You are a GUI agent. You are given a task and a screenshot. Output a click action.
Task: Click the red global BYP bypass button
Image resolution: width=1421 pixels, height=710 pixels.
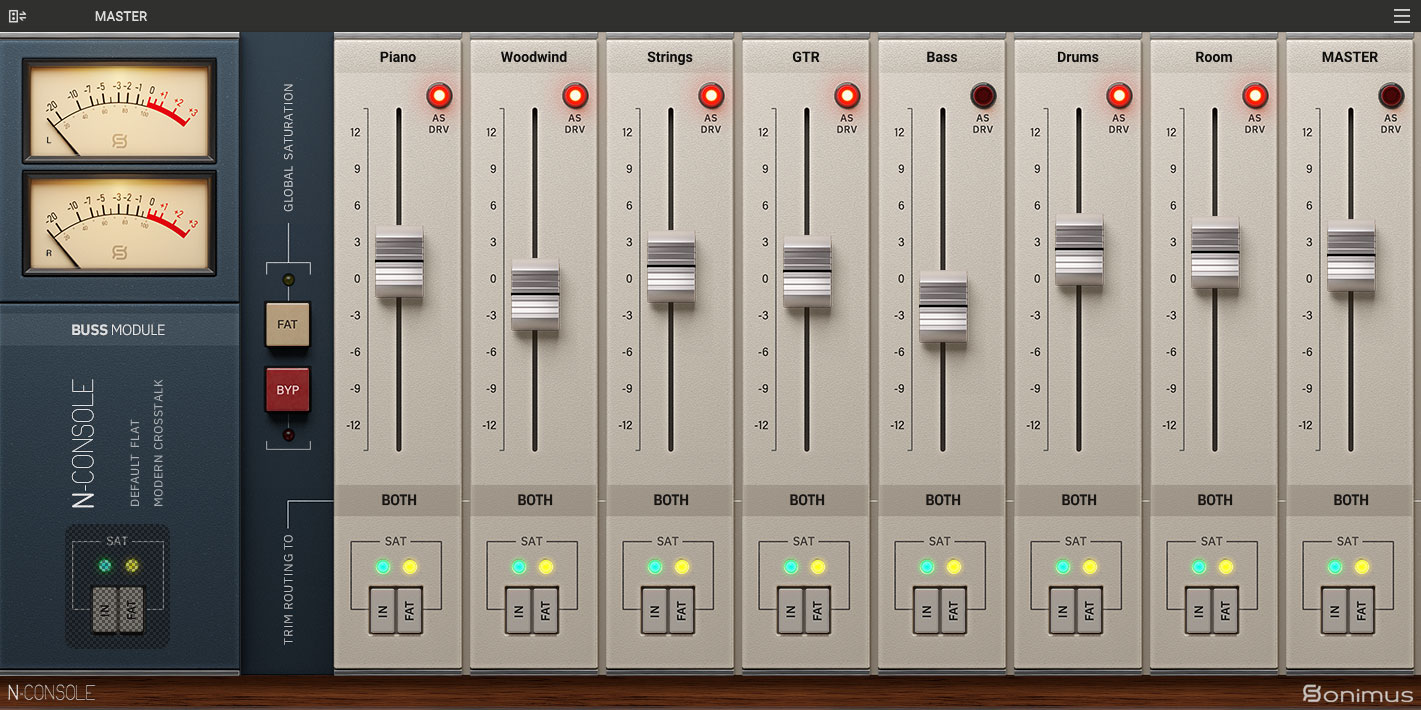click(288, 390)
